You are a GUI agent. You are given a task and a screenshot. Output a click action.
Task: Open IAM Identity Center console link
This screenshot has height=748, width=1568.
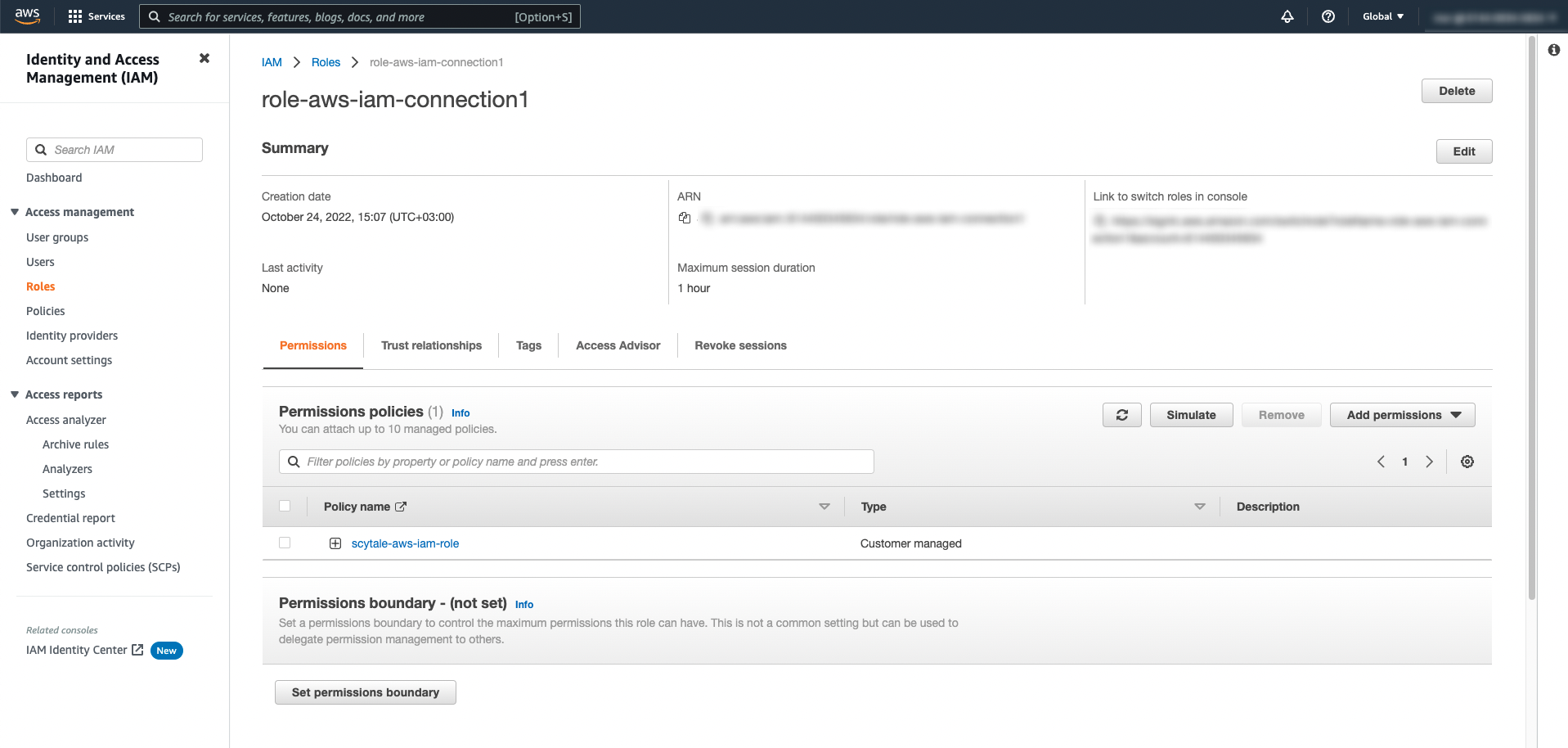coord(77,650)
